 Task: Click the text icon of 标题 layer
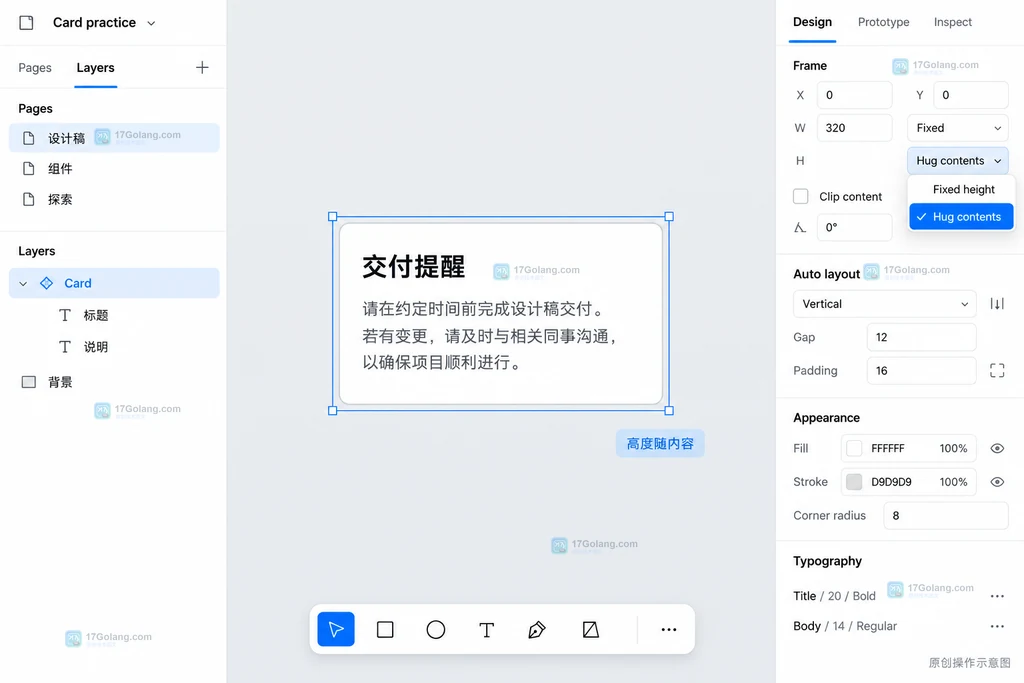[65, 315]
